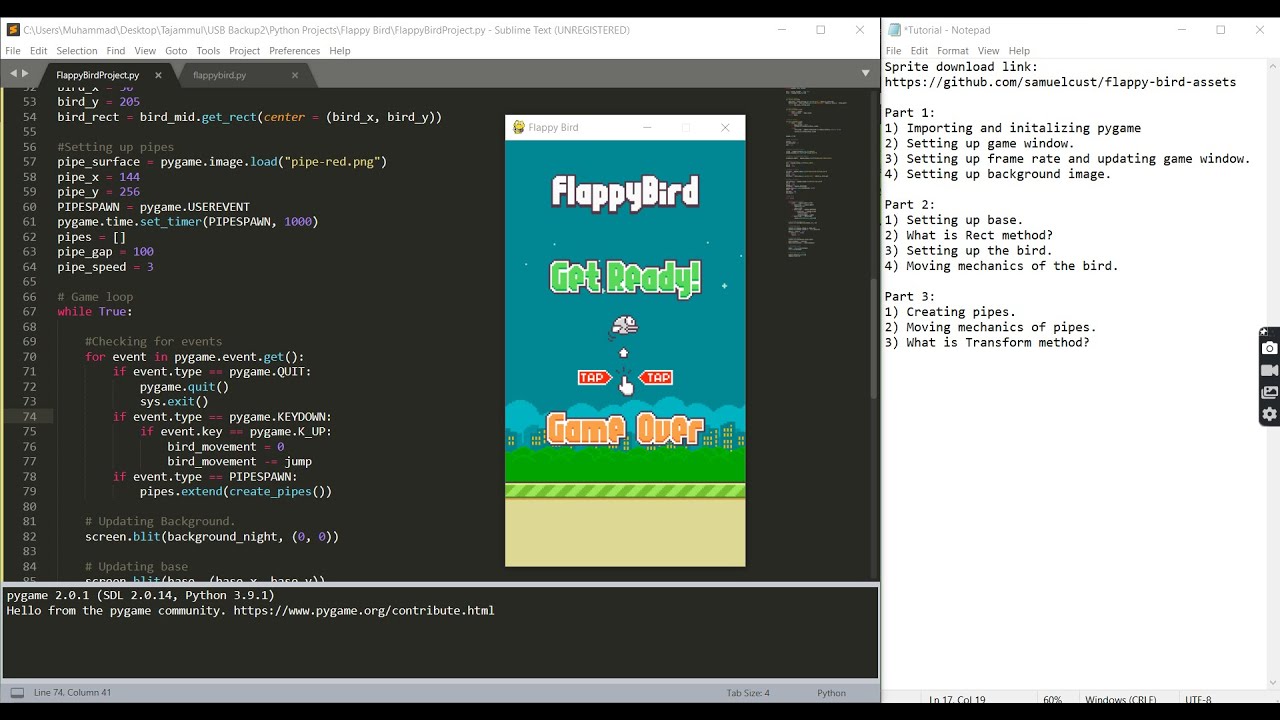The image size is (1280, 720).
Task: Close the flappybird.py tab
Action: click(x=295, y=75)
